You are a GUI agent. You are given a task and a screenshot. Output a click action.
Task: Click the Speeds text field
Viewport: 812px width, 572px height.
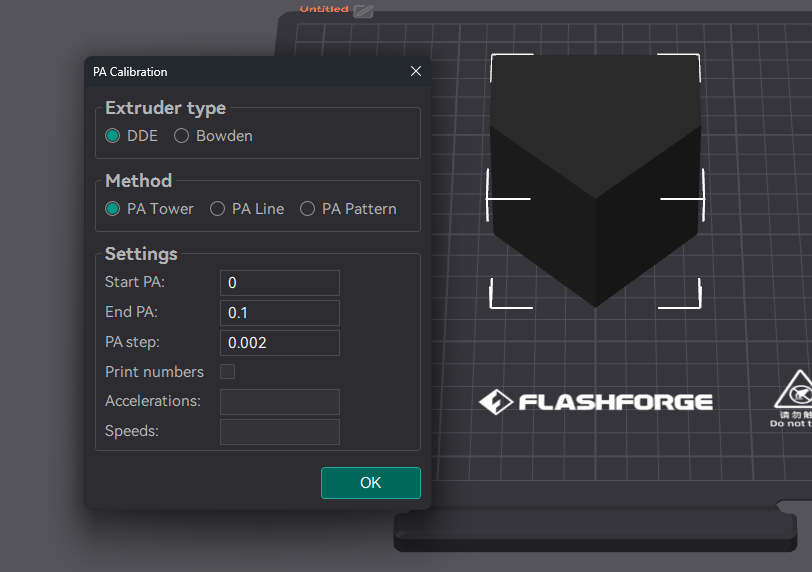click(x=279, y=432)
